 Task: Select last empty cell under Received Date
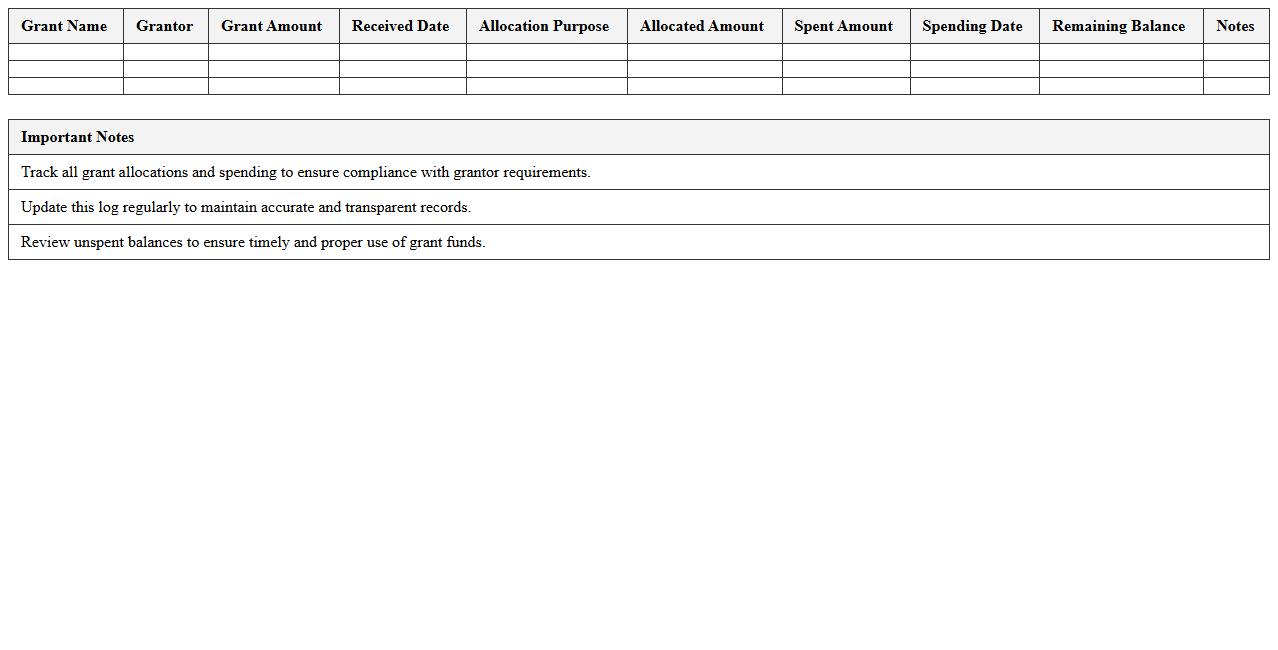pyautogui.click(x=402, y=86)
